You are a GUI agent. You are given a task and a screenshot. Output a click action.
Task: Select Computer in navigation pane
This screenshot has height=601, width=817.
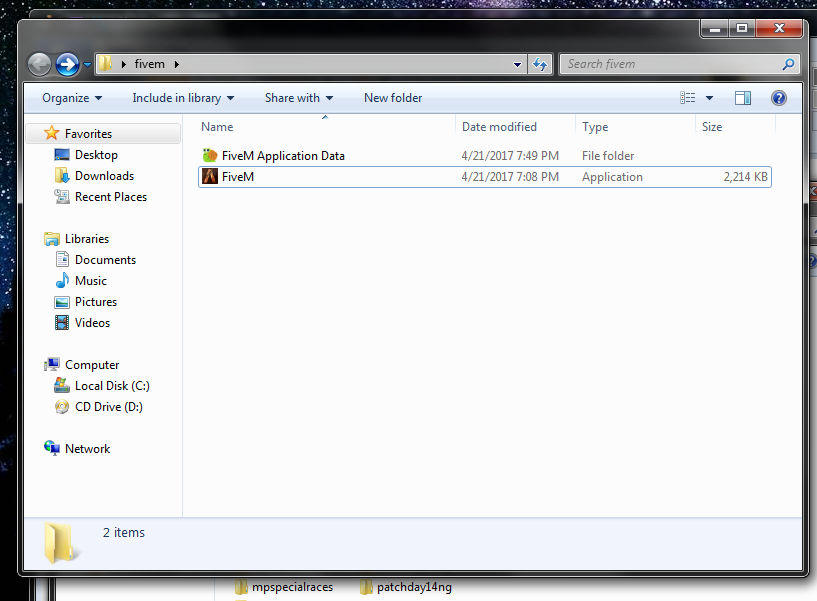click(92, 365)
